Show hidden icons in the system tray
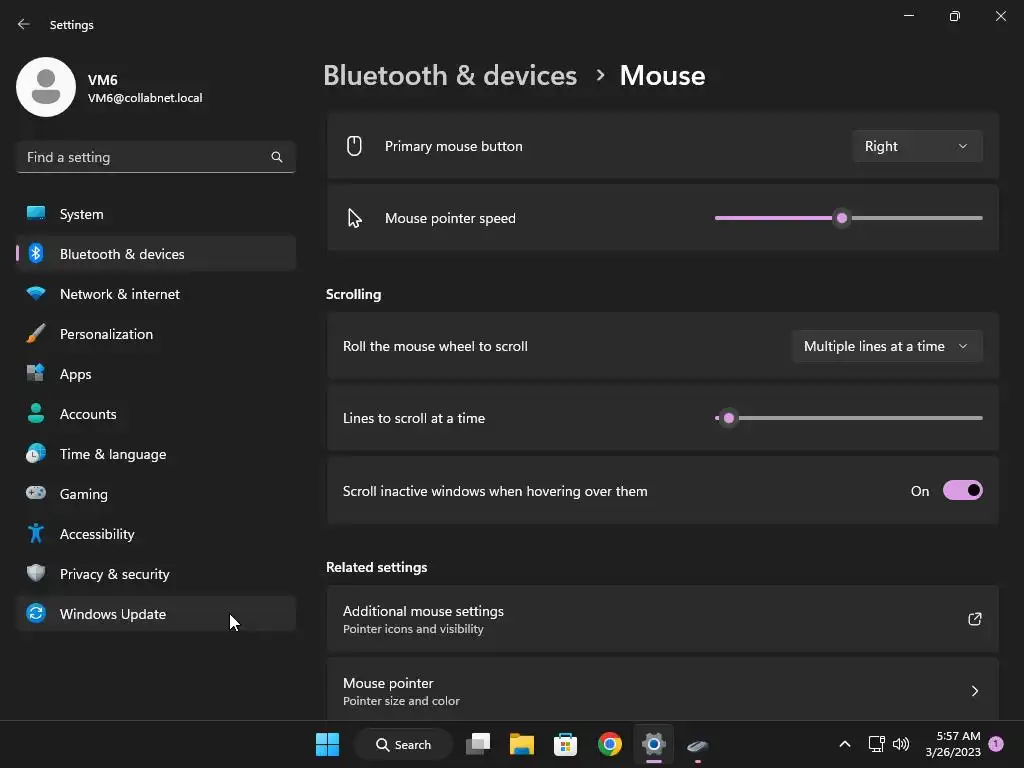Viewport: 1024px width, 768px height. [844, 744]
